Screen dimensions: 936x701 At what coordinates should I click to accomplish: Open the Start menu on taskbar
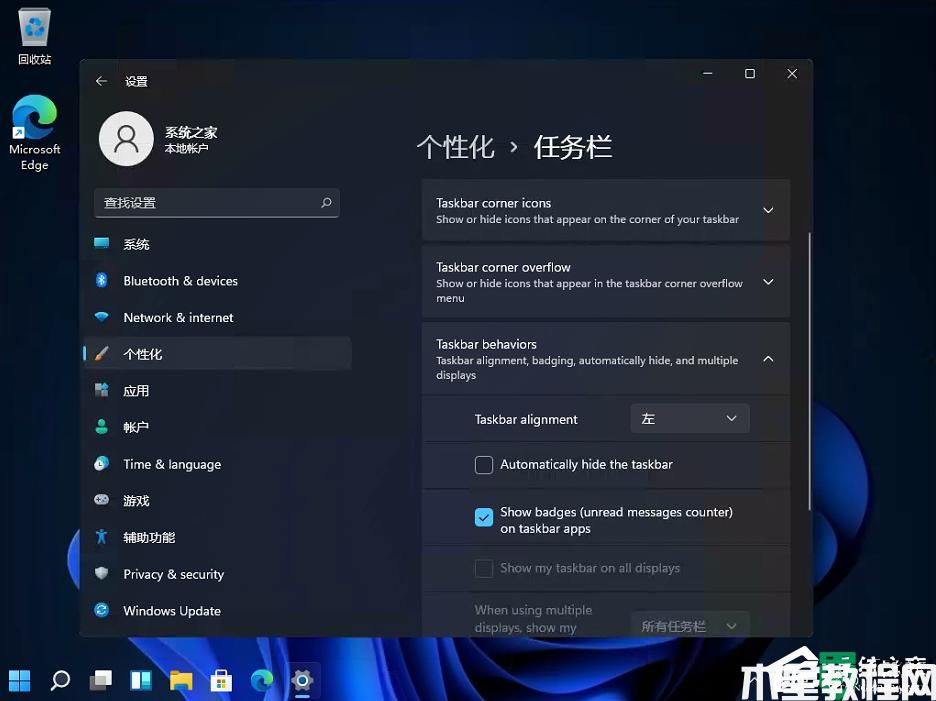pyautogui.click(x=19, y=680)
